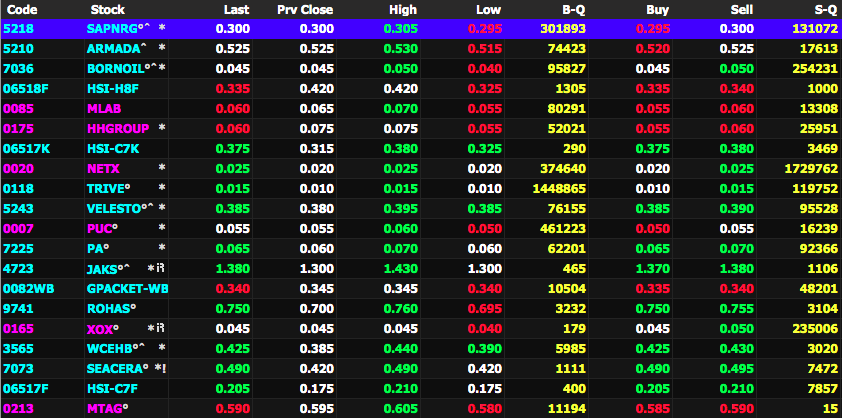Click stock code 7073
This screenshot has height=418, width=842.
click(18, 369)
